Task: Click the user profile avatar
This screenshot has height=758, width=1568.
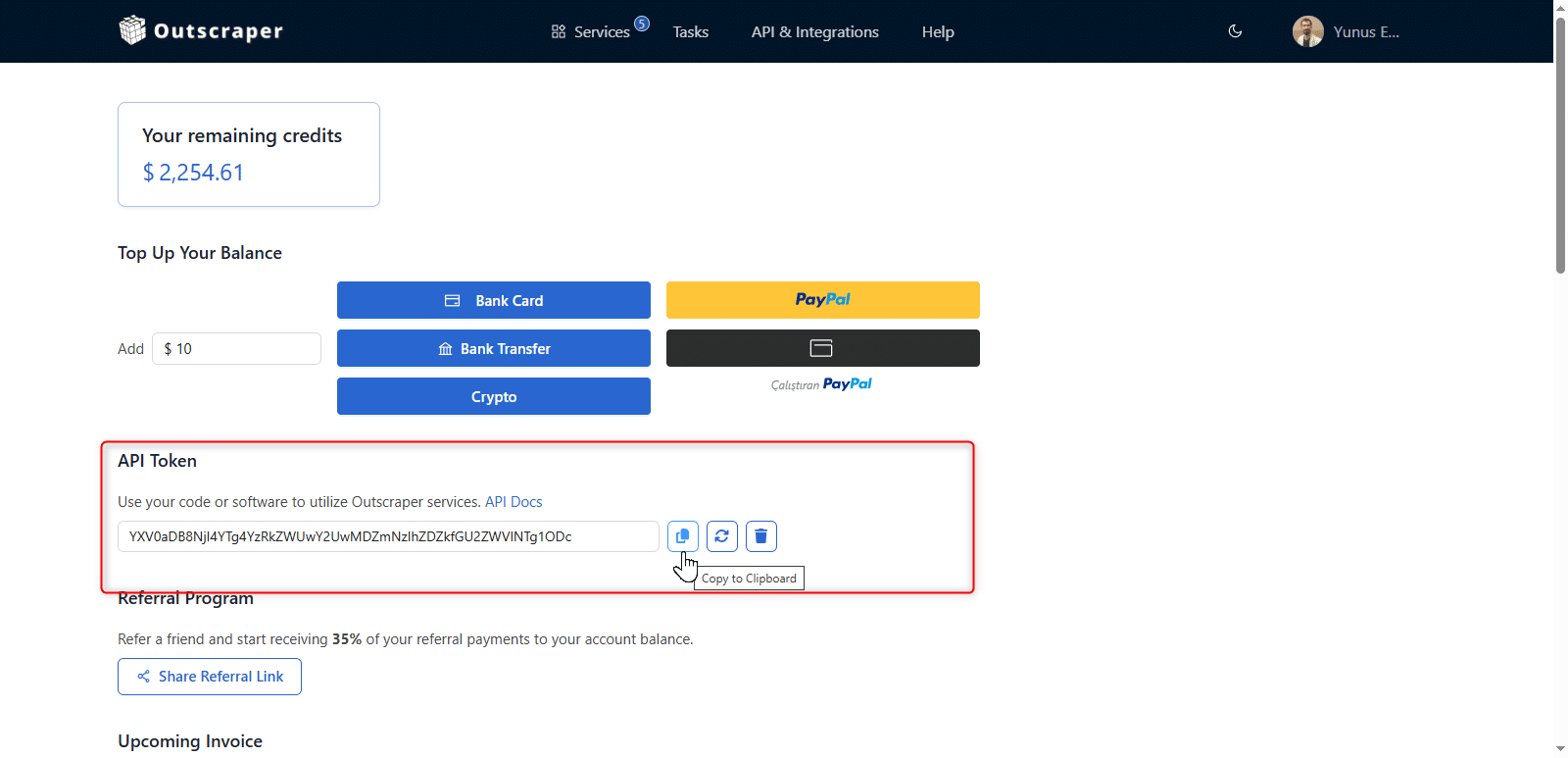Action: (x=1307, y=31)
